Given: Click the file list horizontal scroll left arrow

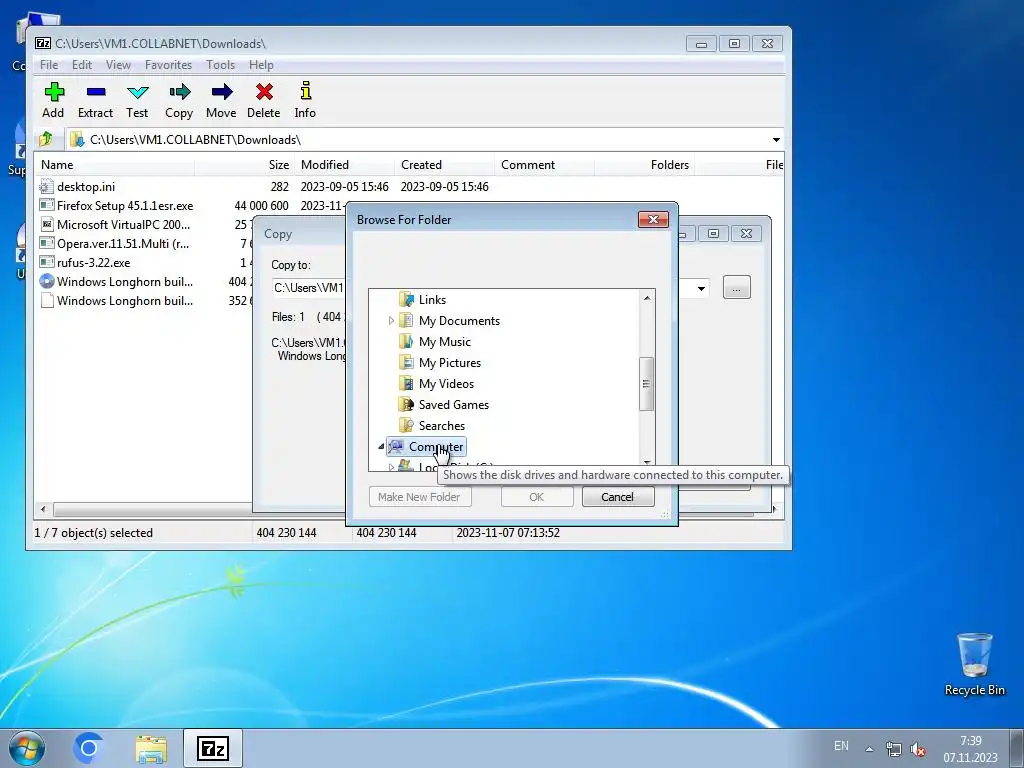Looking at the screenshot, I should click(43, 509).
